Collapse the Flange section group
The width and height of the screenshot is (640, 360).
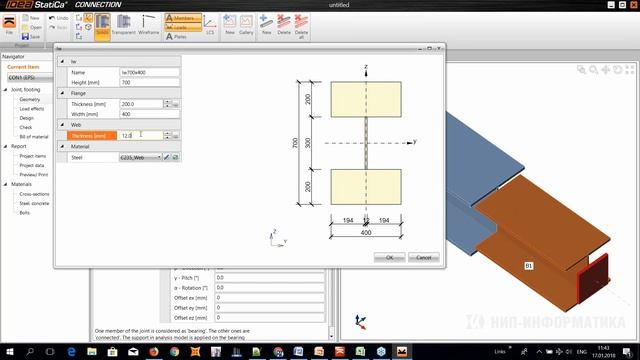click(x=62, y=93)
